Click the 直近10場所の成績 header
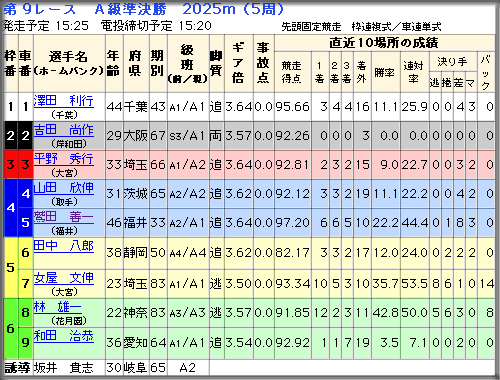Viewport: 500px width, 380px height. (384, 43)
